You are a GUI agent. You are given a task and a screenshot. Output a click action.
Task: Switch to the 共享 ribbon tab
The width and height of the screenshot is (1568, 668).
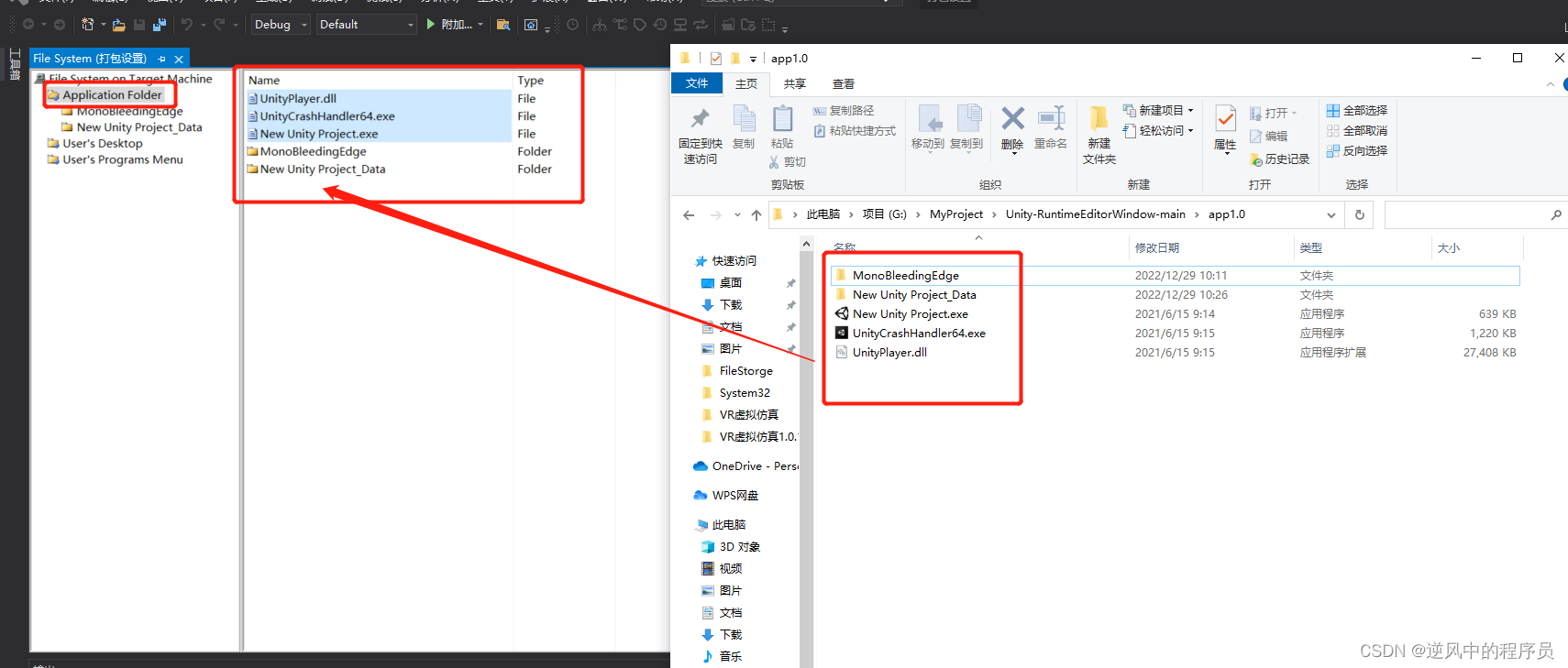coord(794,83)
